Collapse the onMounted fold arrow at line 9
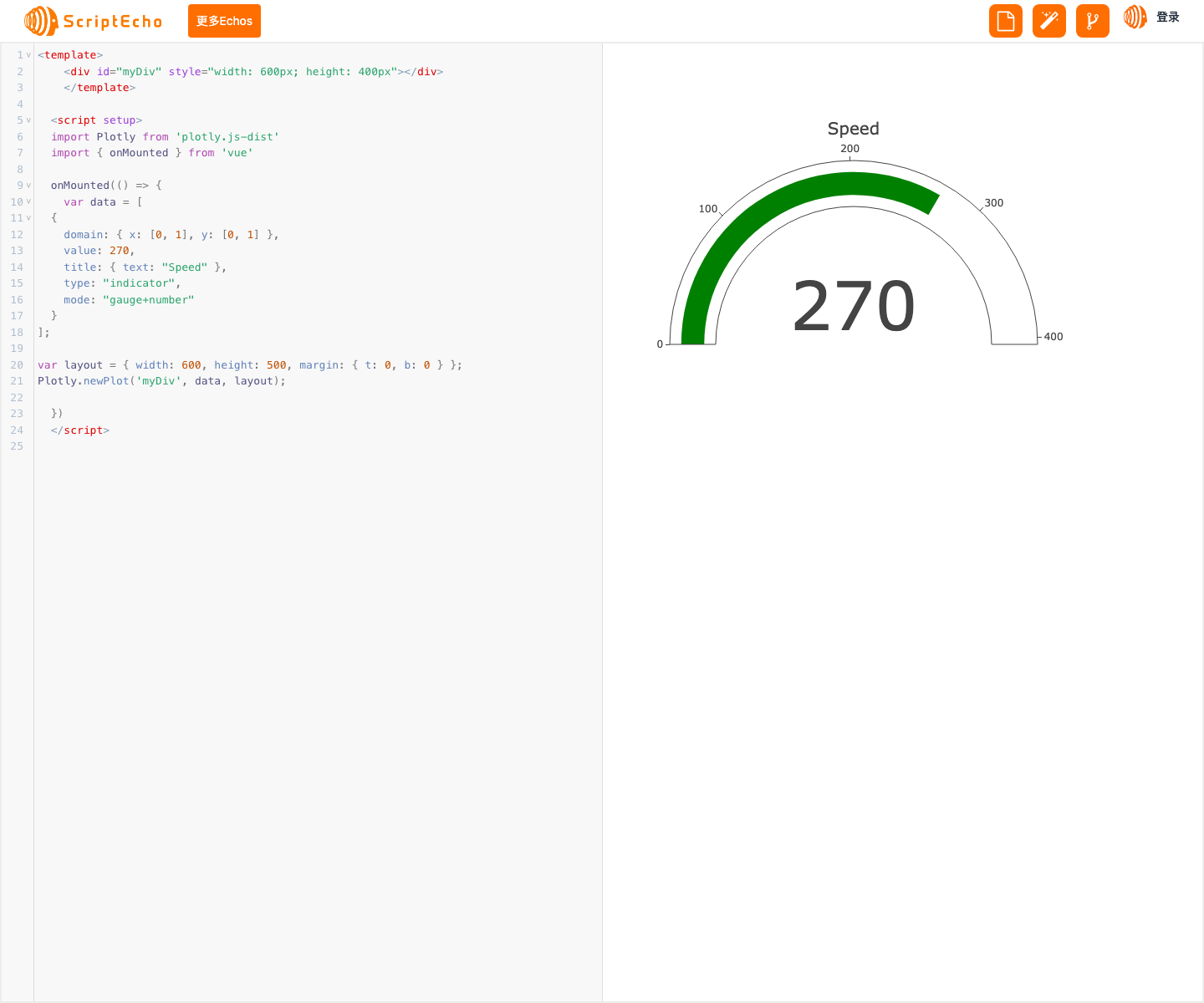Viewport: 1204px width, 1003px height. [28, 186]
